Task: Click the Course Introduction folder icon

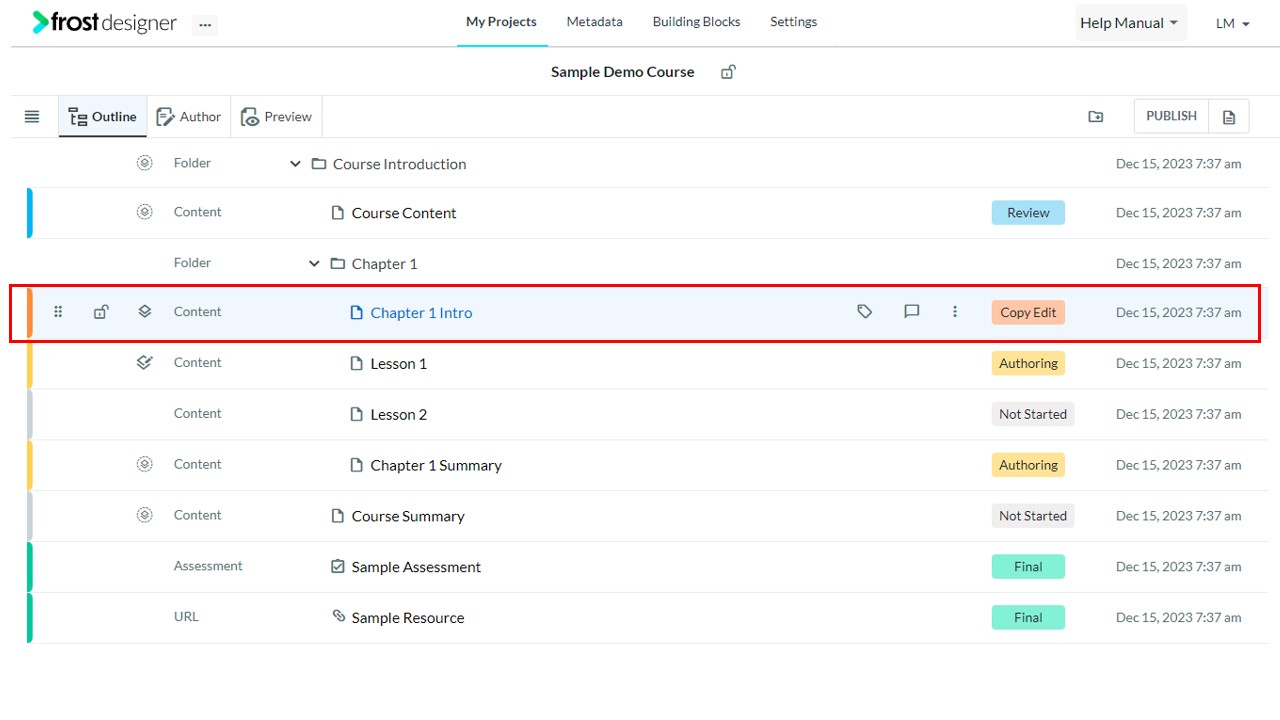Action: pyautogui.click(x=319, y=164)
